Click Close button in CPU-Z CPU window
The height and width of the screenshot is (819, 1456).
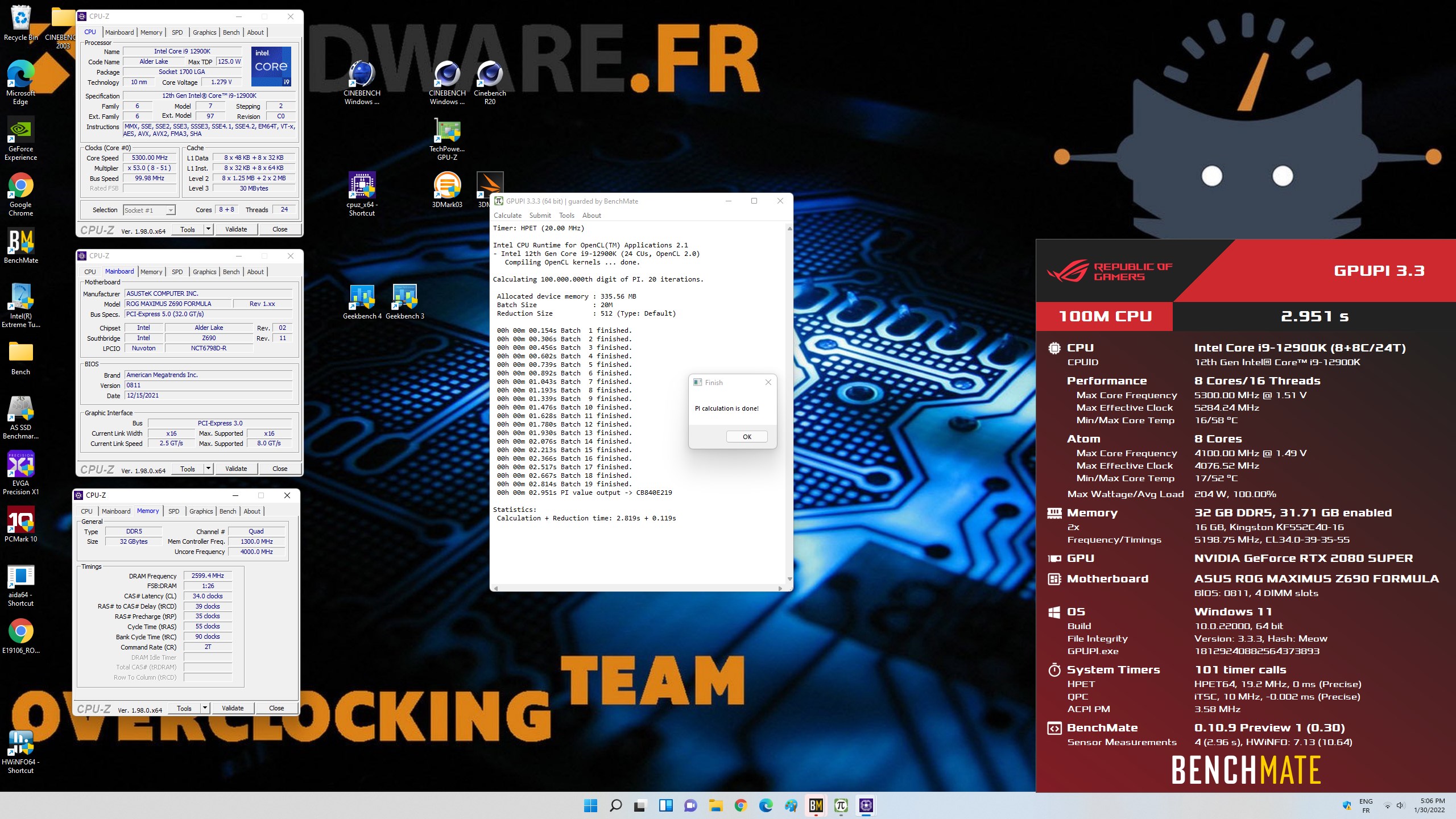click(280, 229)
